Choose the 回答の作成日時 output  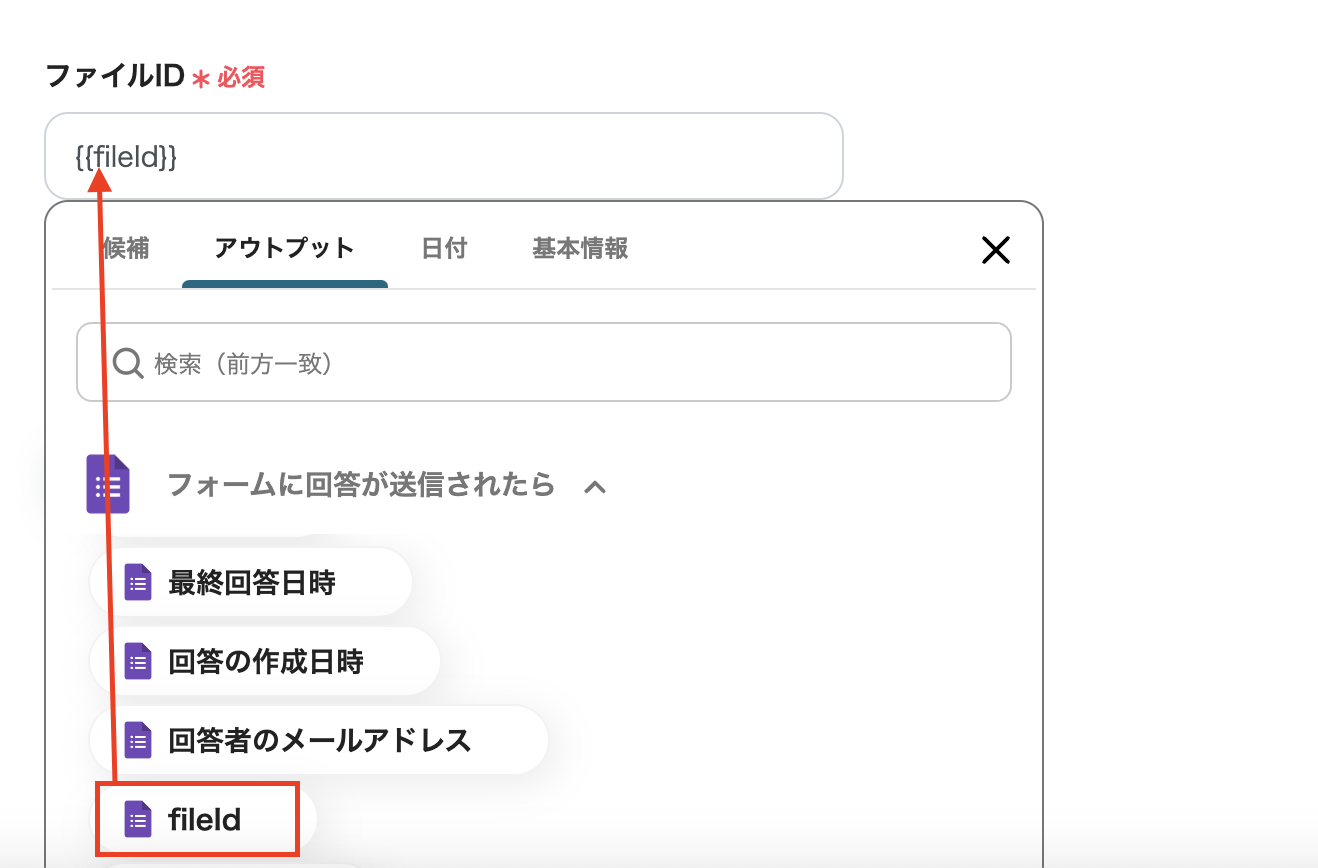(265, 661)
